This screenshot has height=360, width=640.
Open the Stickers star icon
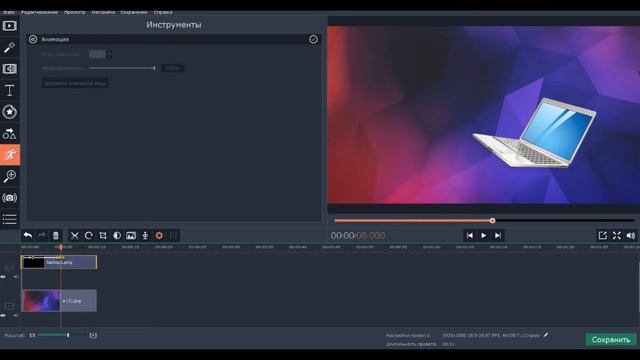(x=9, y=112)
